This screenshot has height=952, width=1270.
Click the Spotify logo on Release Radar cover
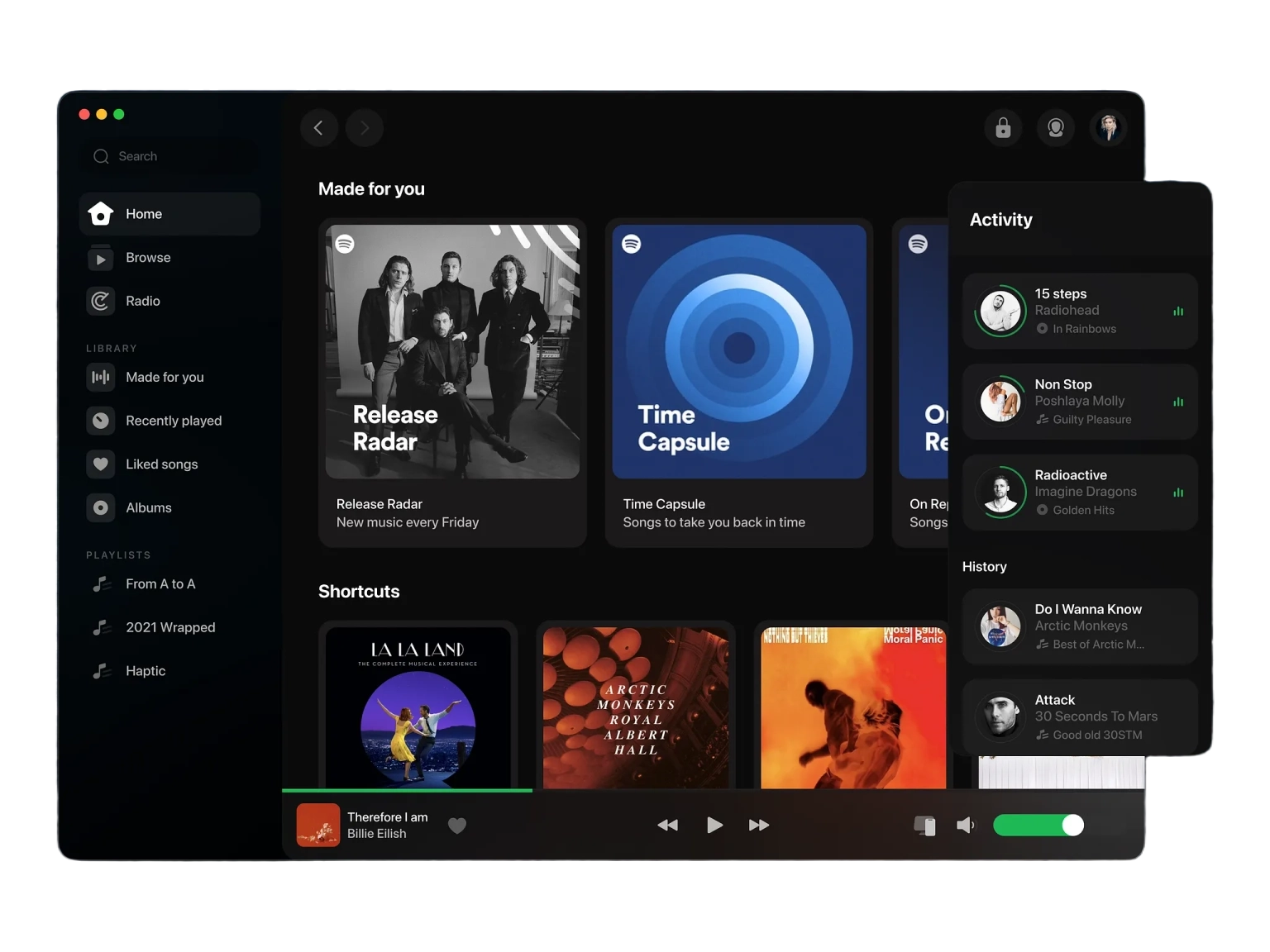345,244
